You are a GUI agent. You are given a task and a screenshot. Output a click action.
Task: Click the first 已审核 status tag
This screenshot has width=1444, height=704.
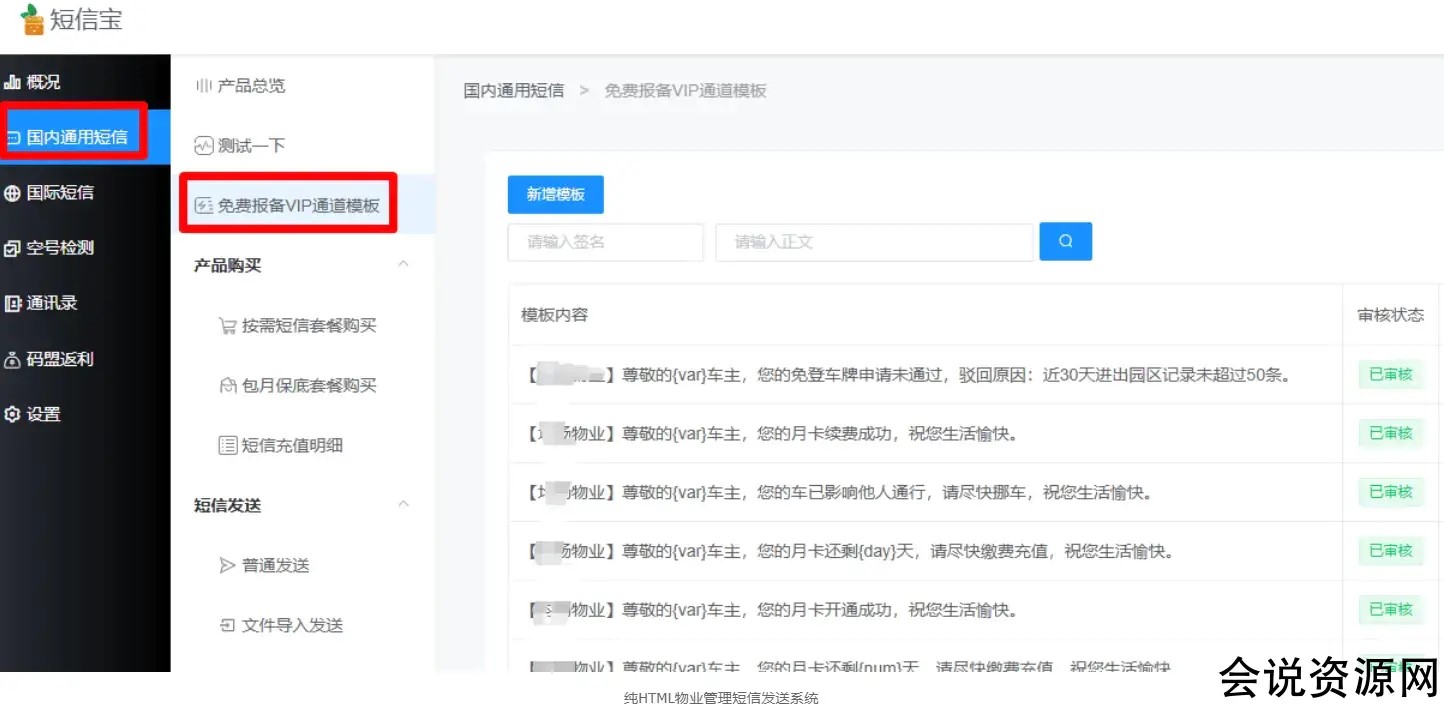point(1390,374)
